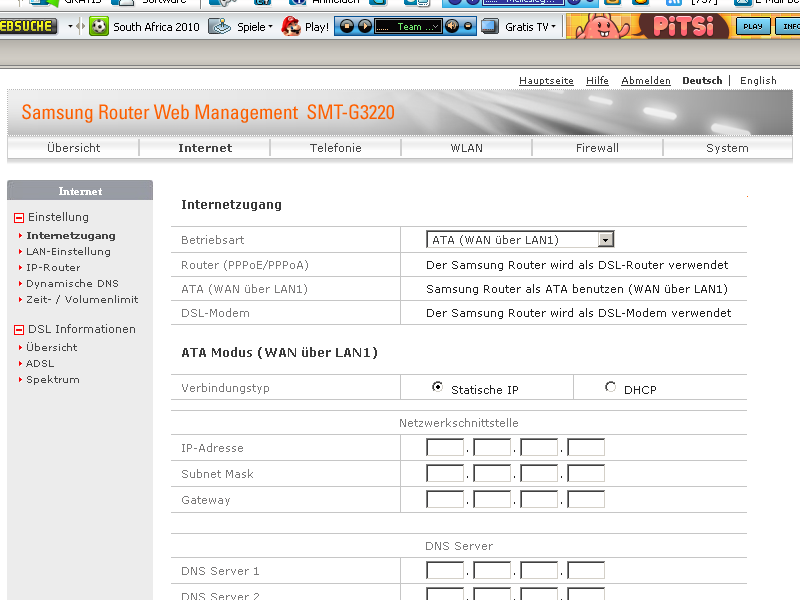The width and height of the screenshot is (800, 600).
Task: Click the 'Netzwerkschnittstelle' section label
Action: click(x=459, y=423)
